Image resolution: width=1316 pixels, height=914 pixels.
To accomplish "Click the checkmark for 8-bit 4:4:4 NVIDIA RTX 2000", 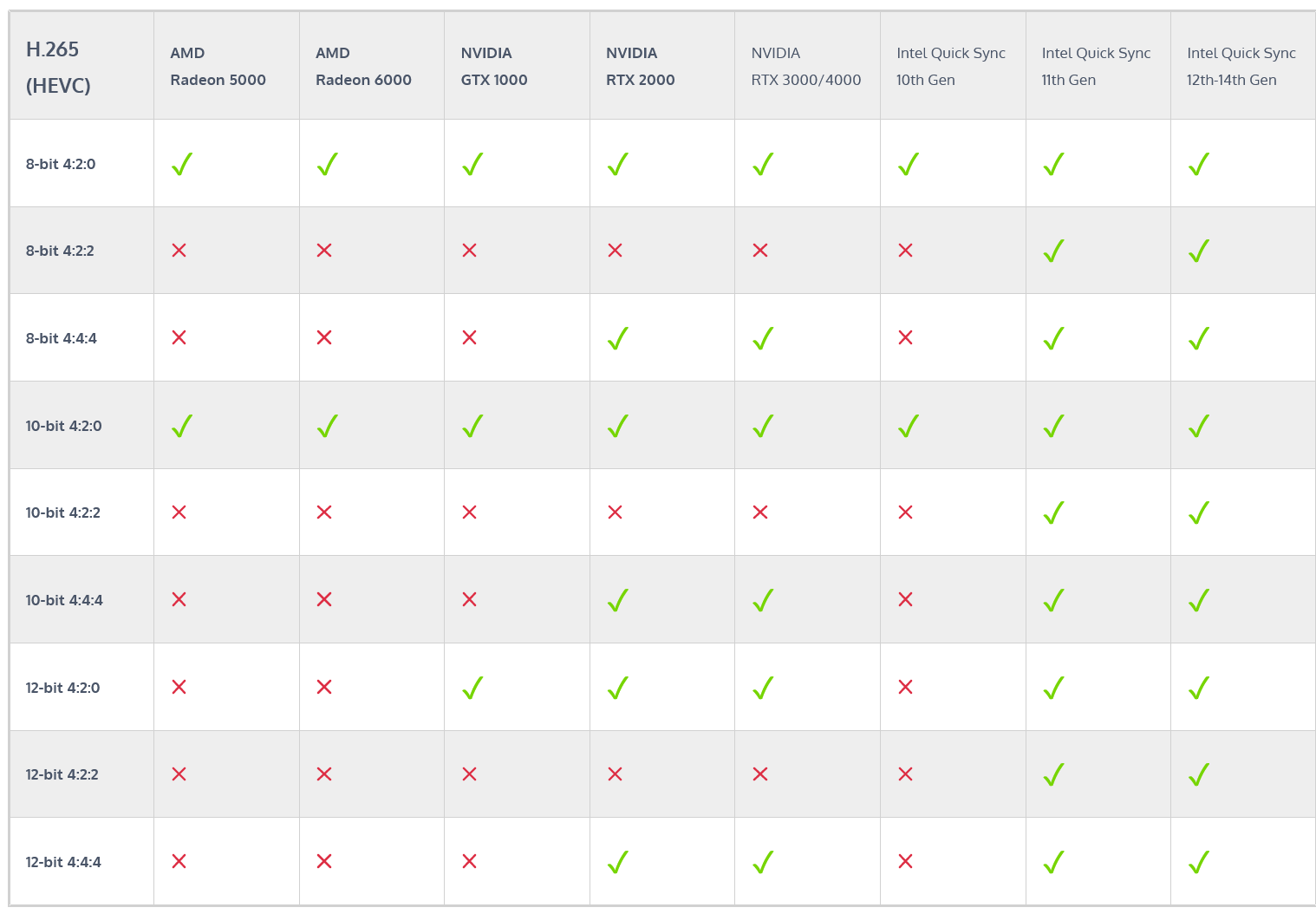I will pyautogui.click(x=618, y=338).
